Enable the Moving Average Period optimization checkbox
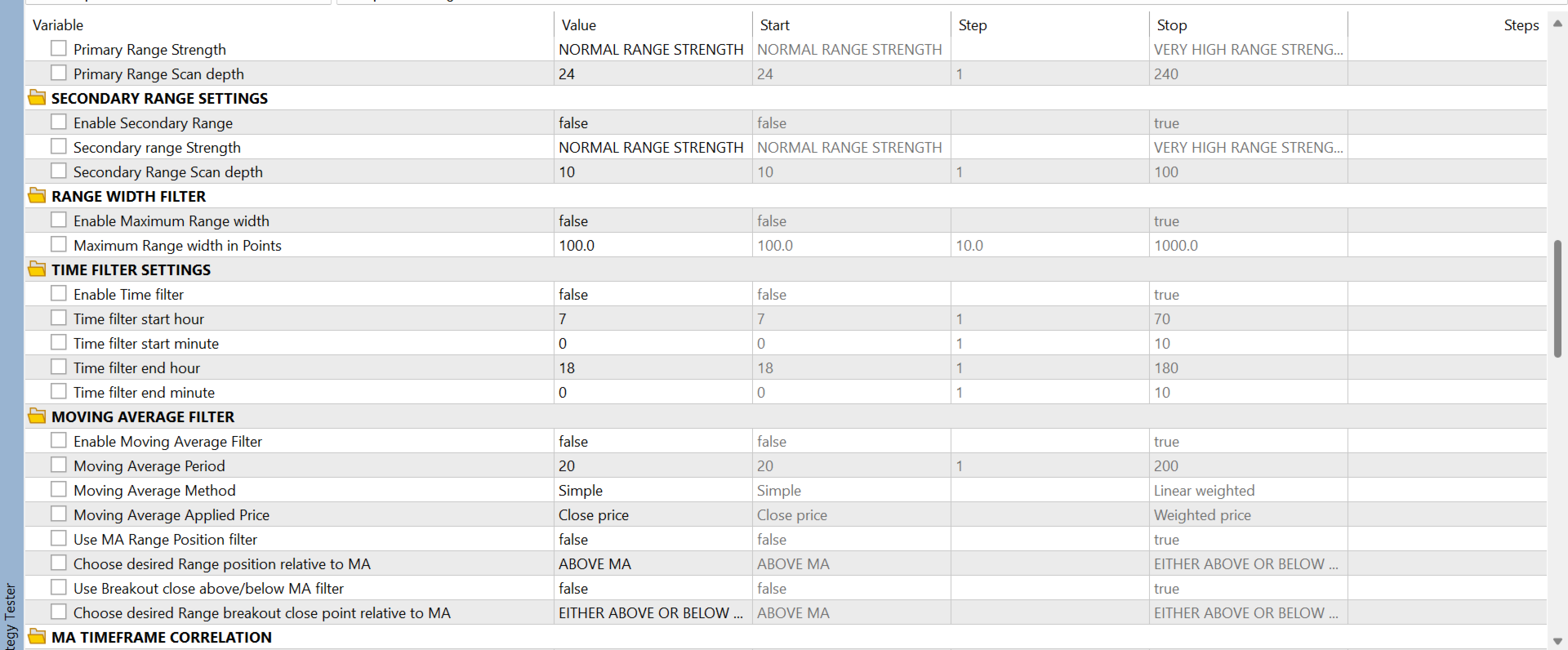Viewport: 1568px width, 650px height. [59, 465]
